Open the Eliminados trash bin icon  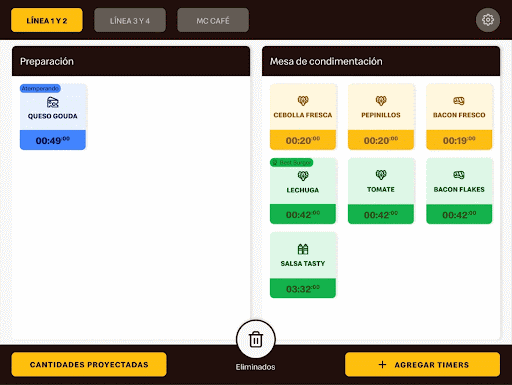256,340
